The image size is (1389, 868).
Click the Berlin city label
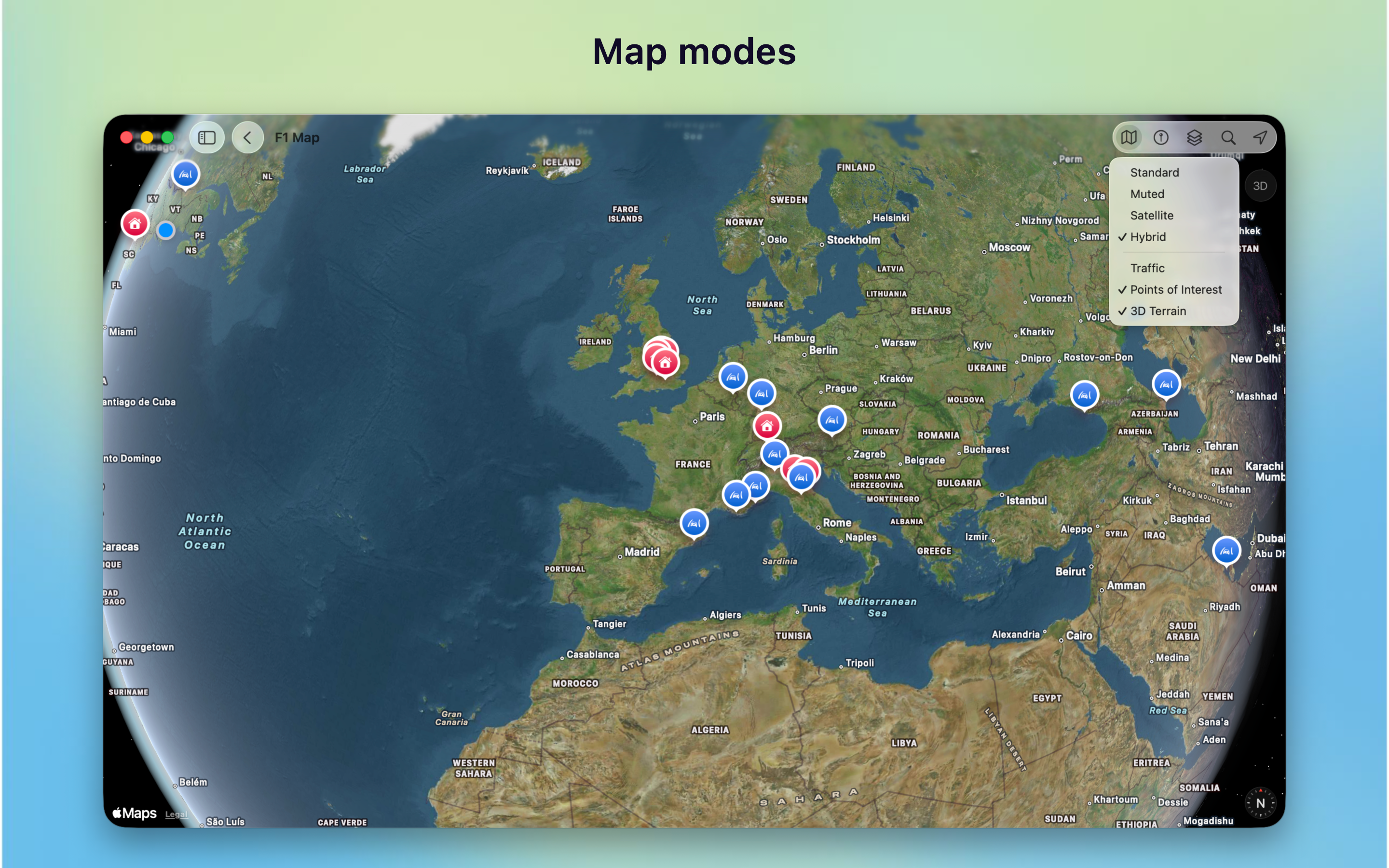(x=823, y=350)
